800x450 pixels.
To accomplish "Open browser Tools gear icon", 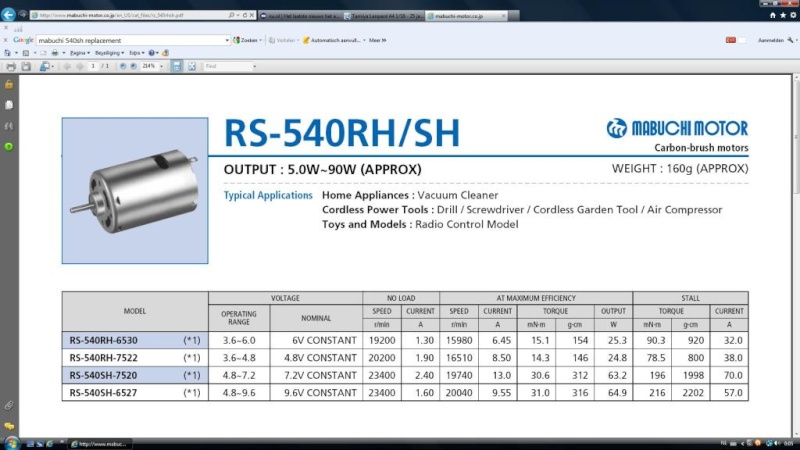I will [793, 15].
